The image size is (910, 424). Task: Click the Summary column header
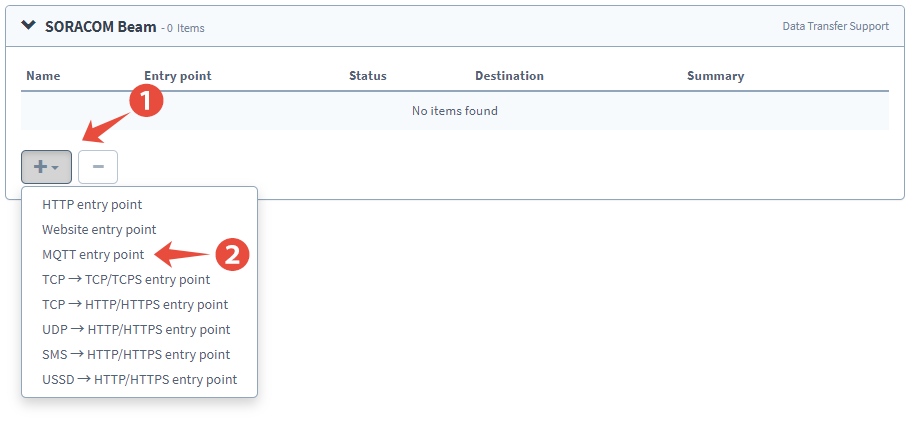coord(715,76)
